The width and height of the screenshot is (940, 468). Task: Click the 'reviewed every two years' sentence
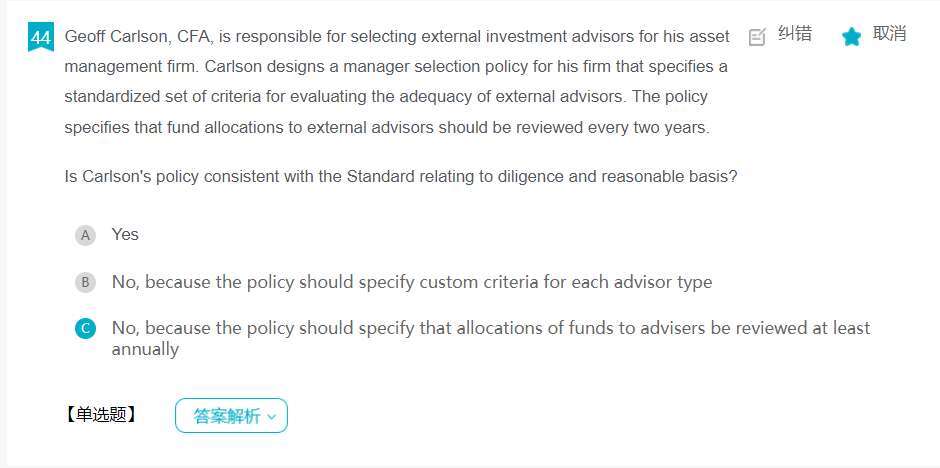pyautogui.click(x=387, y=128)
